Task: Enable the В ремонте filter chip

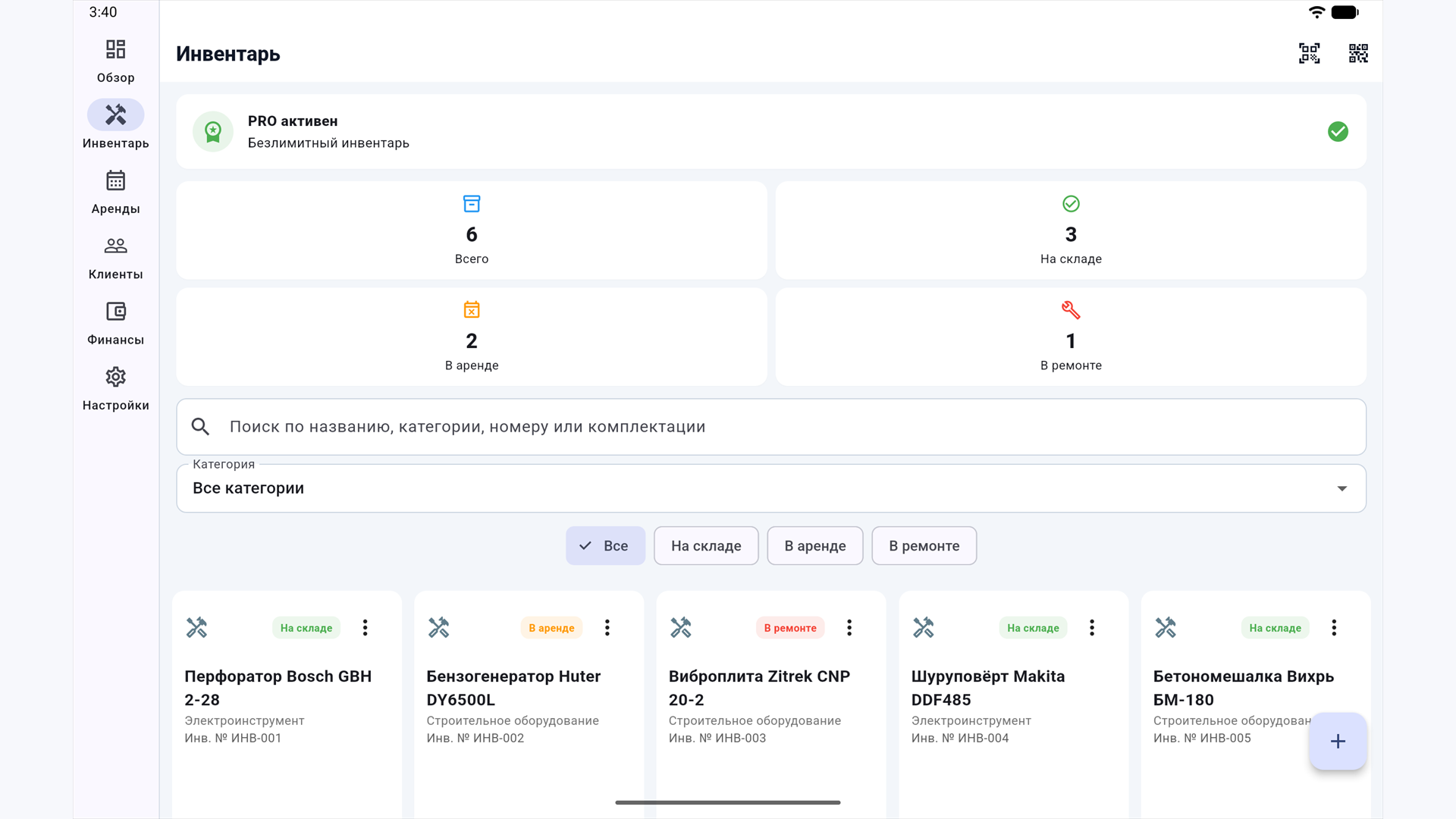Action: click(924, 545)
